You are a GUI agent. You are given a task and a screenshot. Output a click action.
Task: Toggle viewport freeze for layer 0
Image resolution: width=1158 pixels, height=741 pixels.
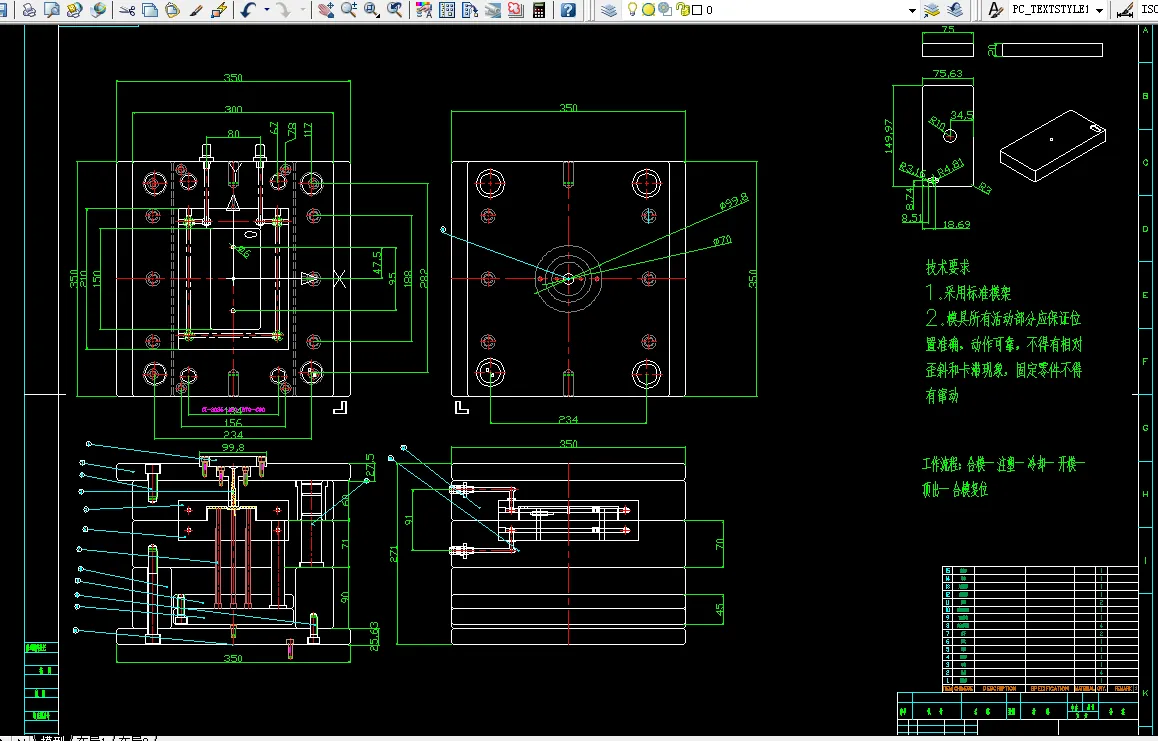tap(665, 10)
